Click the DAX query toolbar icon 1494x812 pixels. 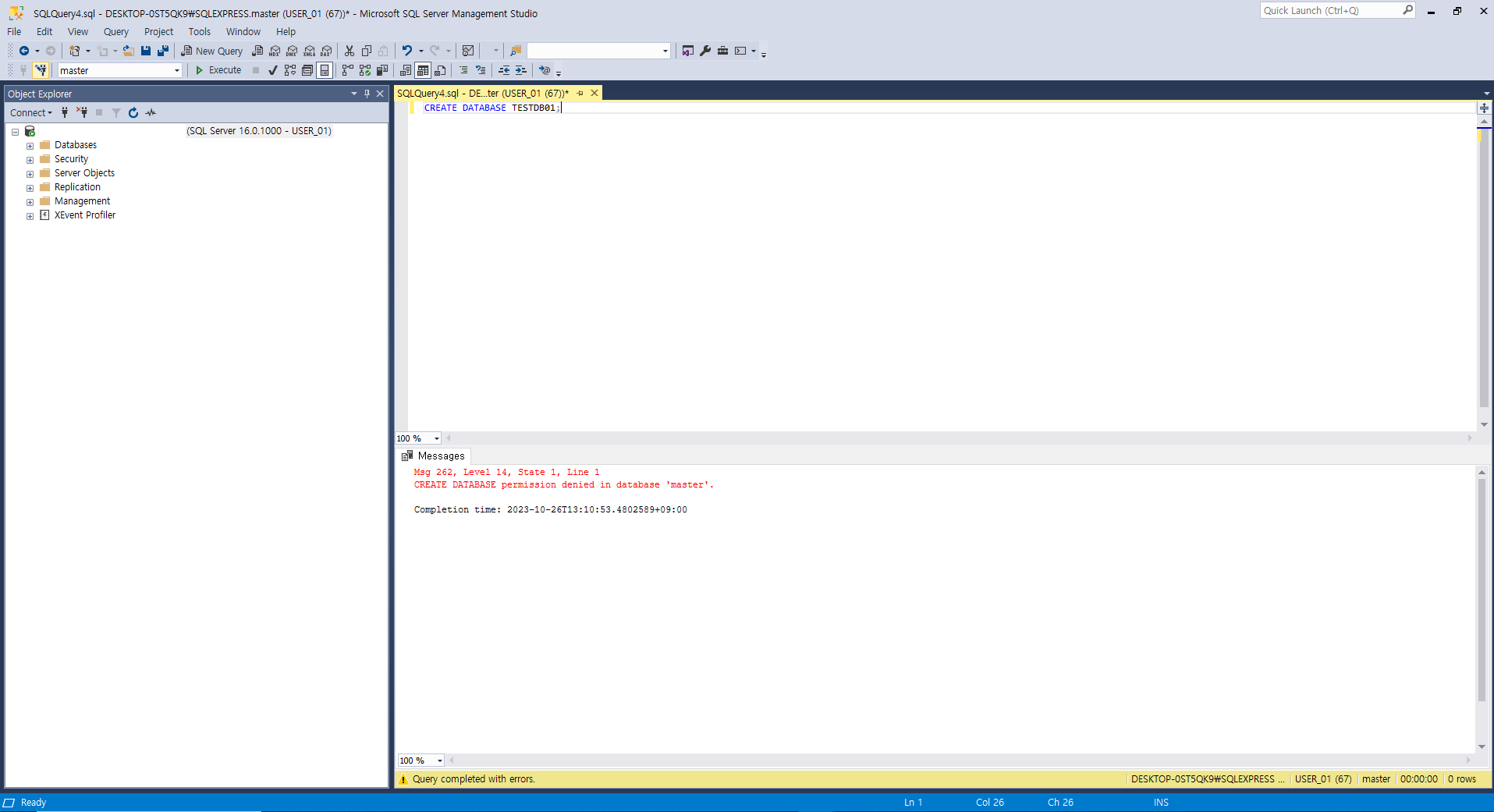pos(326,51)
